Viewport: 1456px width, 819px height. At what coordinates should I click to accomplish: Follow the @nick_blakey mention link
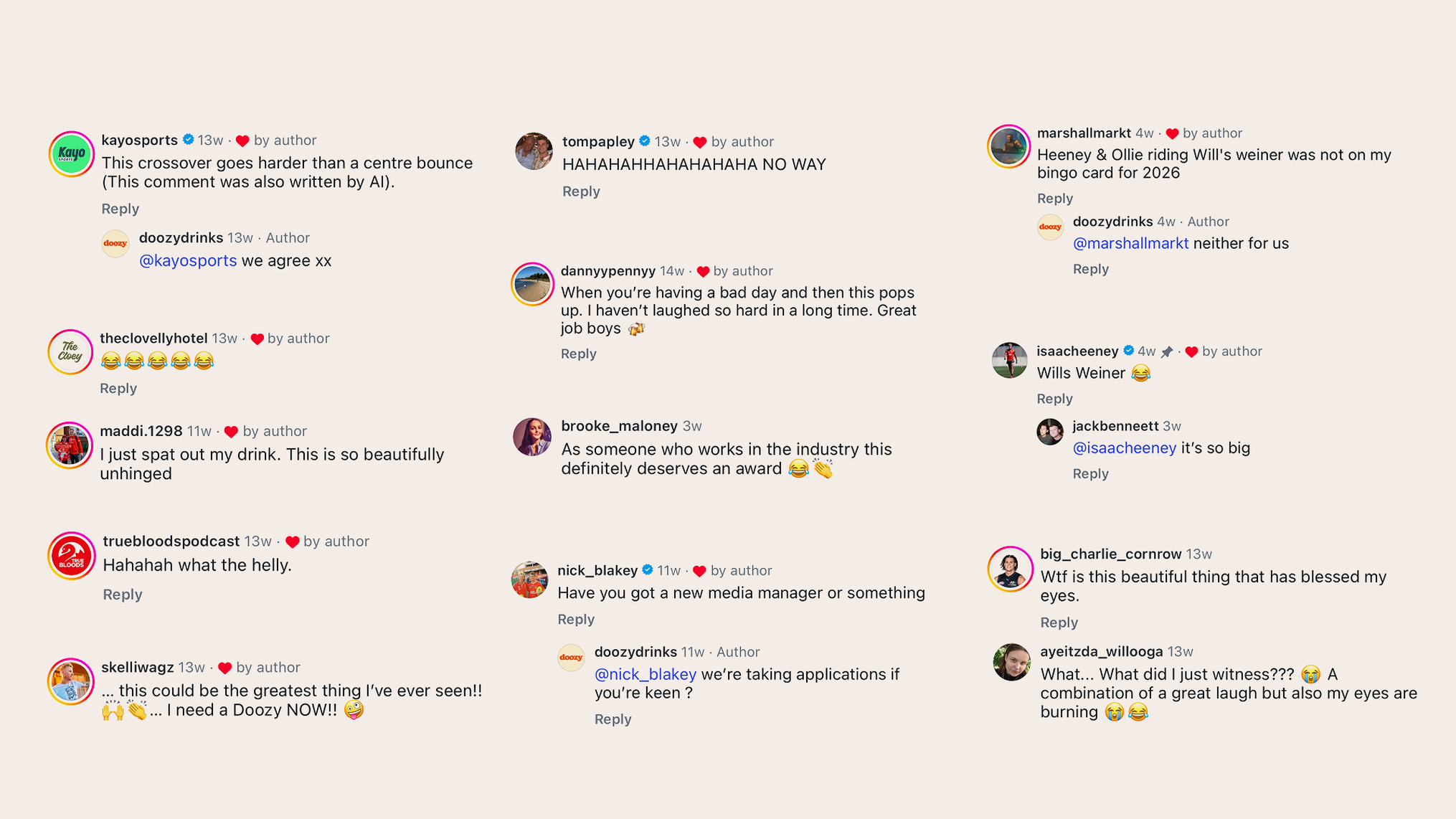pos(645,674)
